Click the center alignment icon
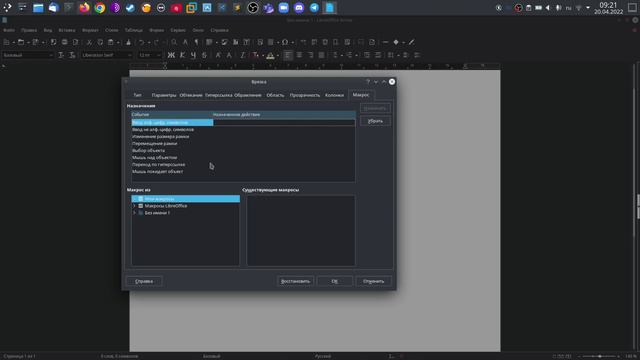640x360 pixels. click(x=299, y=55)
